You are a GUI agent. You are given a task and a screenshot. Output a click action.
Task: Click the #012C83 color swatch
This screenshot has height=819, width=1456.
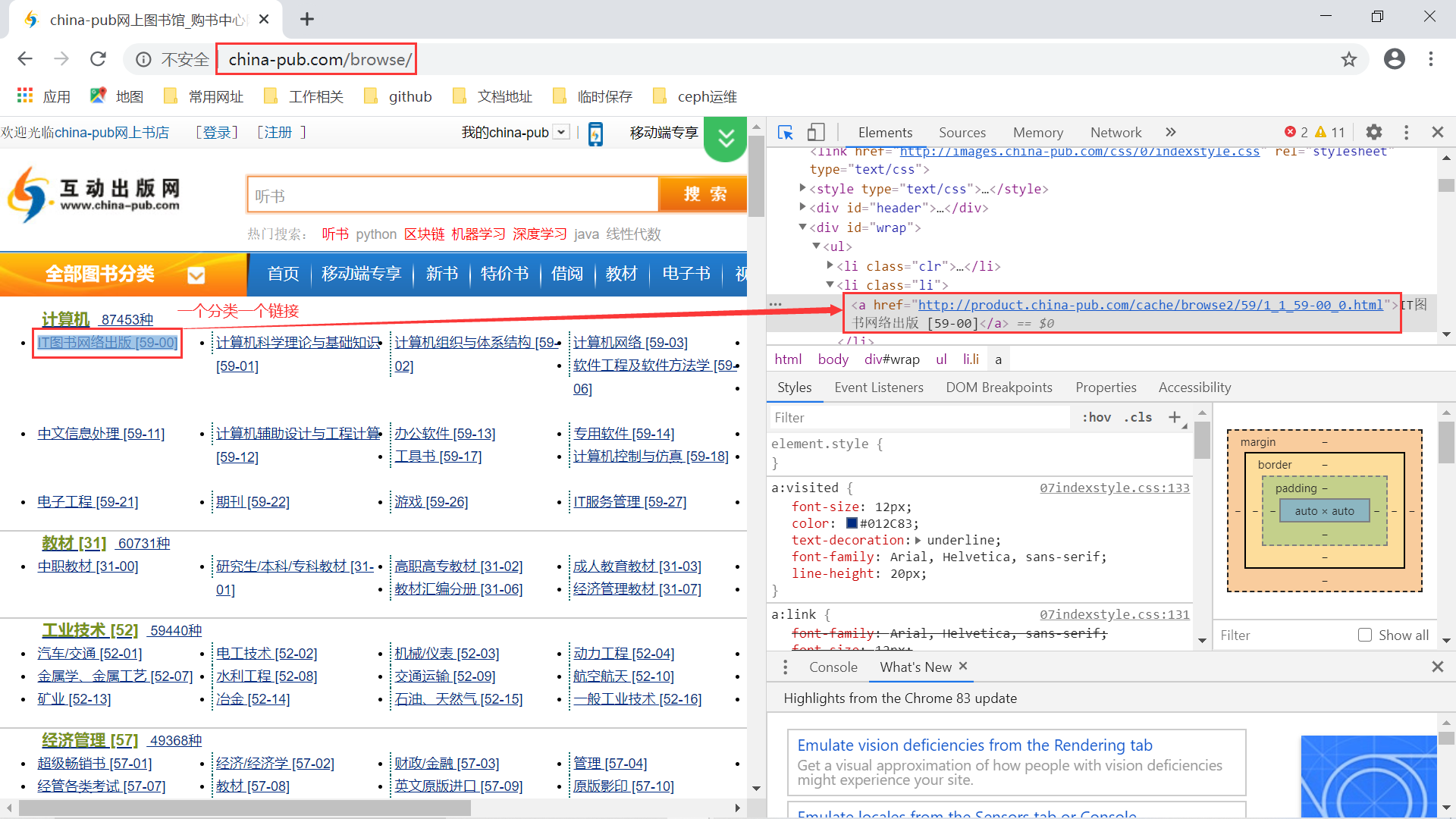point(852,523)
